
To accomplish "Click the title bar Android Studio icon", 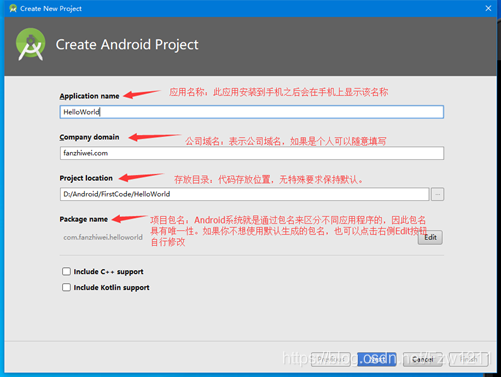I will click(x=13, y=8).
